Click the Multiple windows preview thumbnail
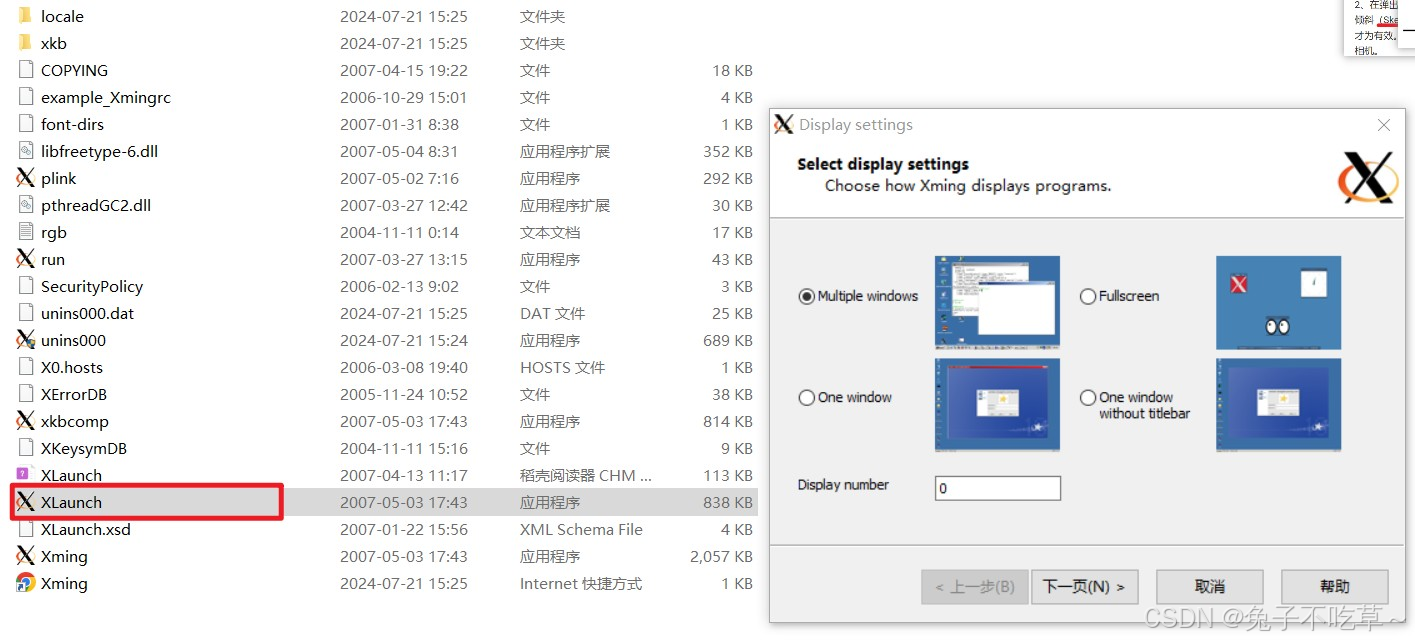 click(x=997, y=302)
